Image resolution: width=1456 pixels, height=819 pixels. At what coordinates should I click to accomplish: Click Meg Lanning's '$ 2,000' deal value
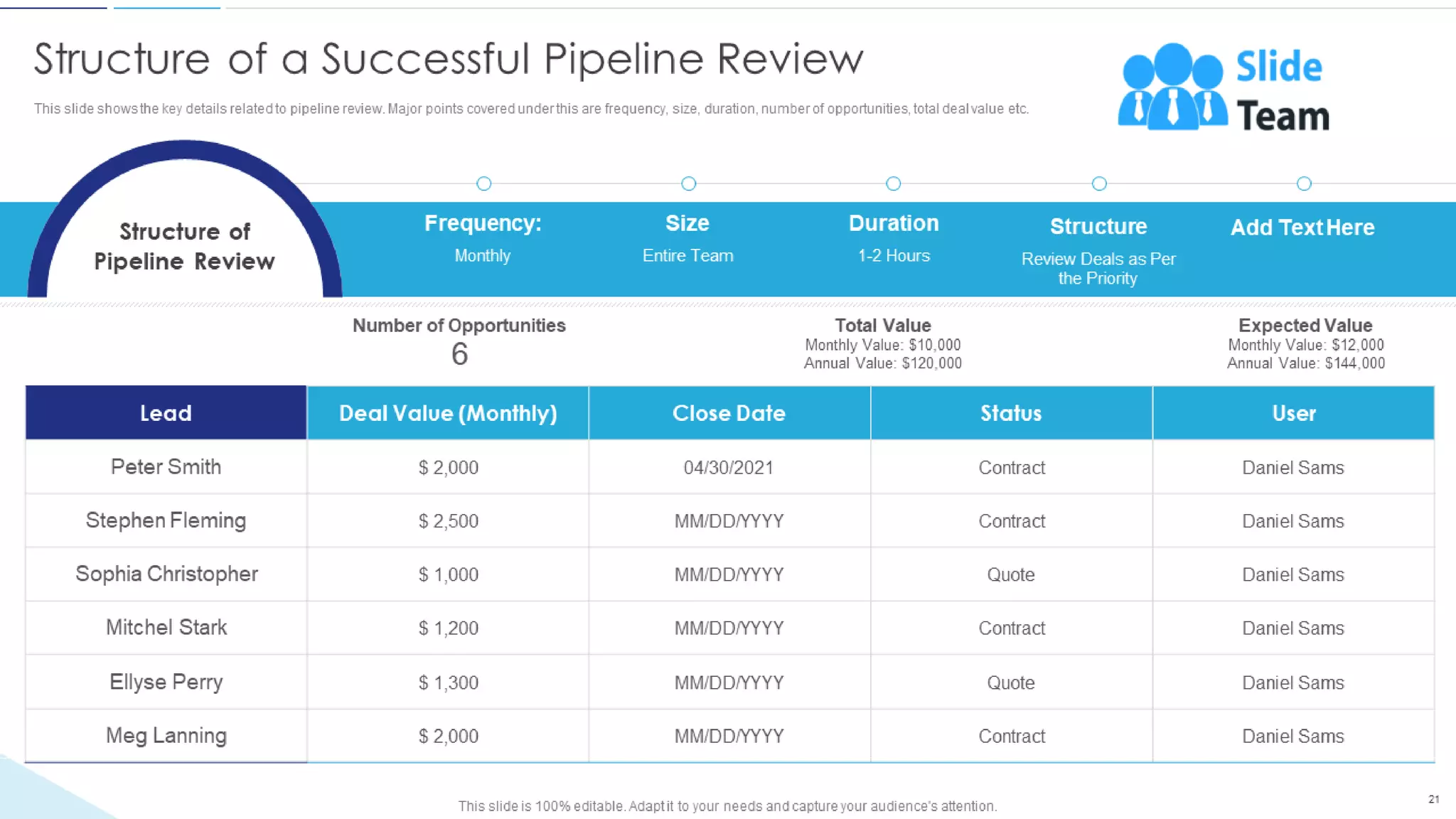coord(448,736)
